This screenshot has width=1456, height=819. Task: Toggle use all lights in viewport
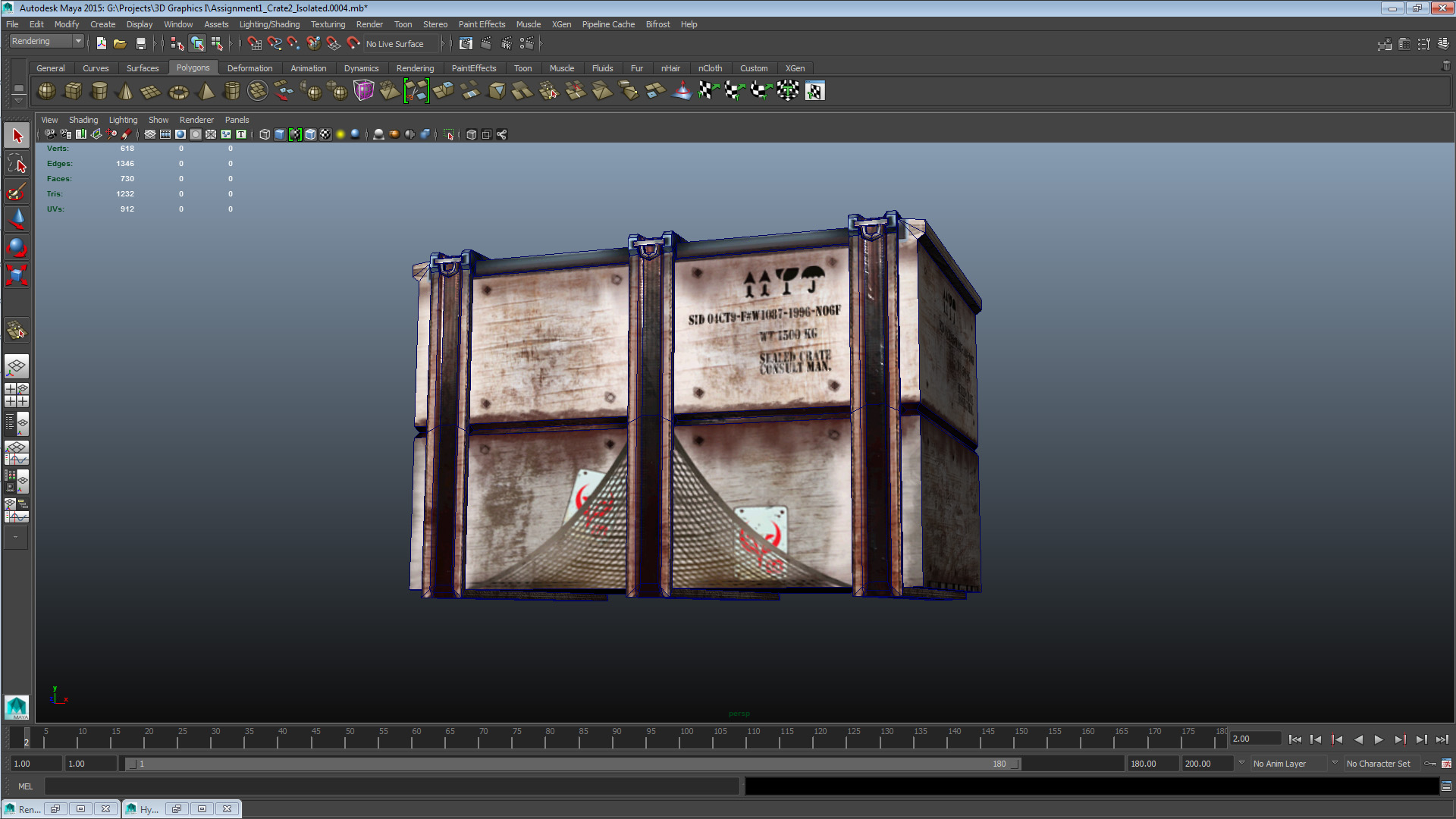(x=340, y=134)
